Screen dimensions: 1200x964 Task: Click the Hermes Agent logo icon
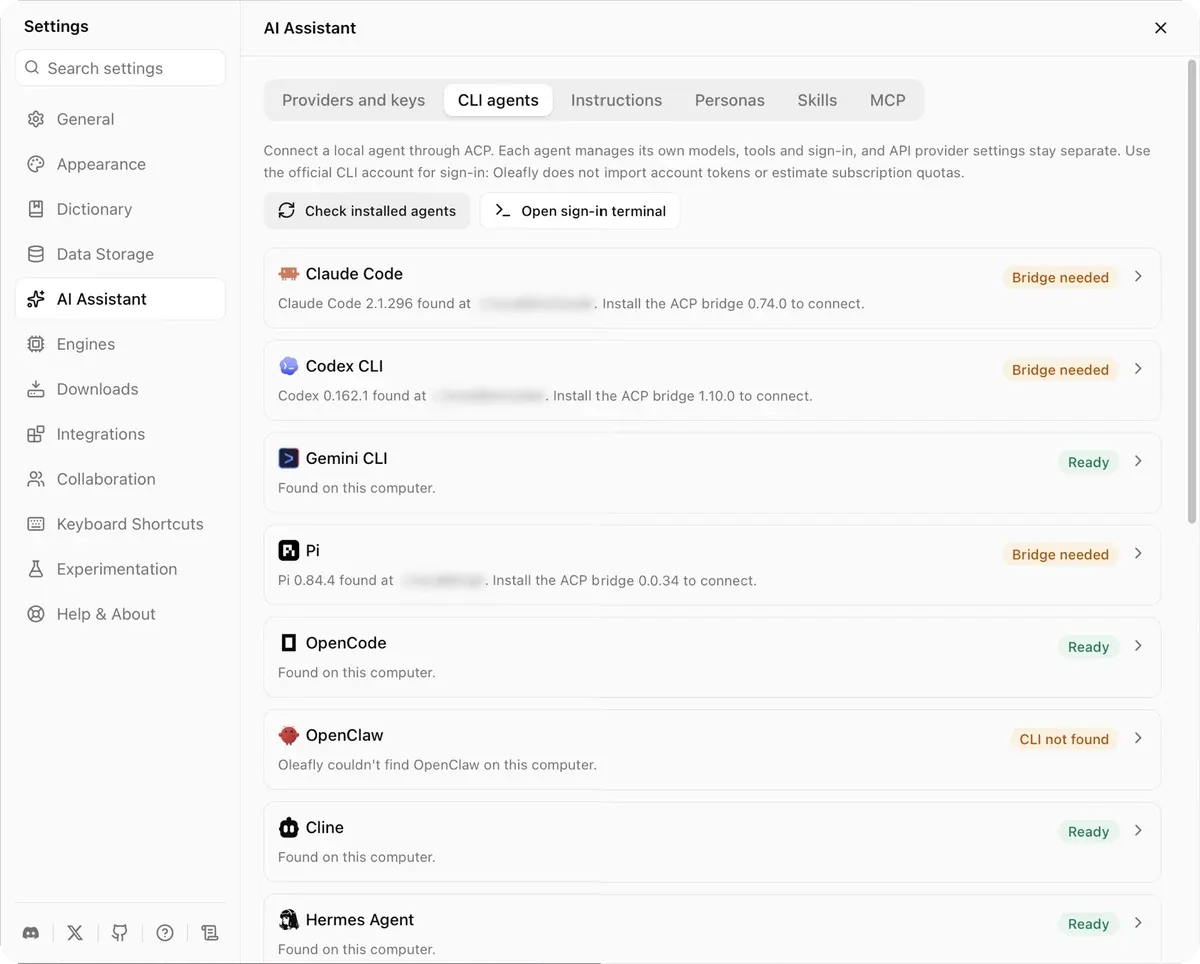(x=289, y=920)
